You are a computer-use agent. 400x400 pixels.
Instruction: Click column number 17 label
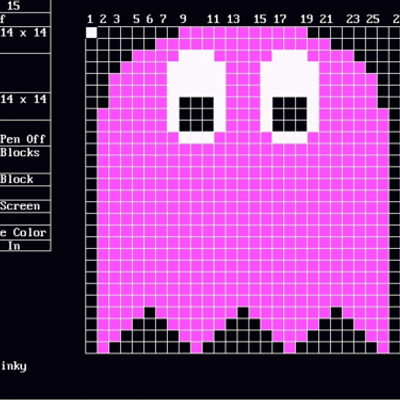(280, 19)
